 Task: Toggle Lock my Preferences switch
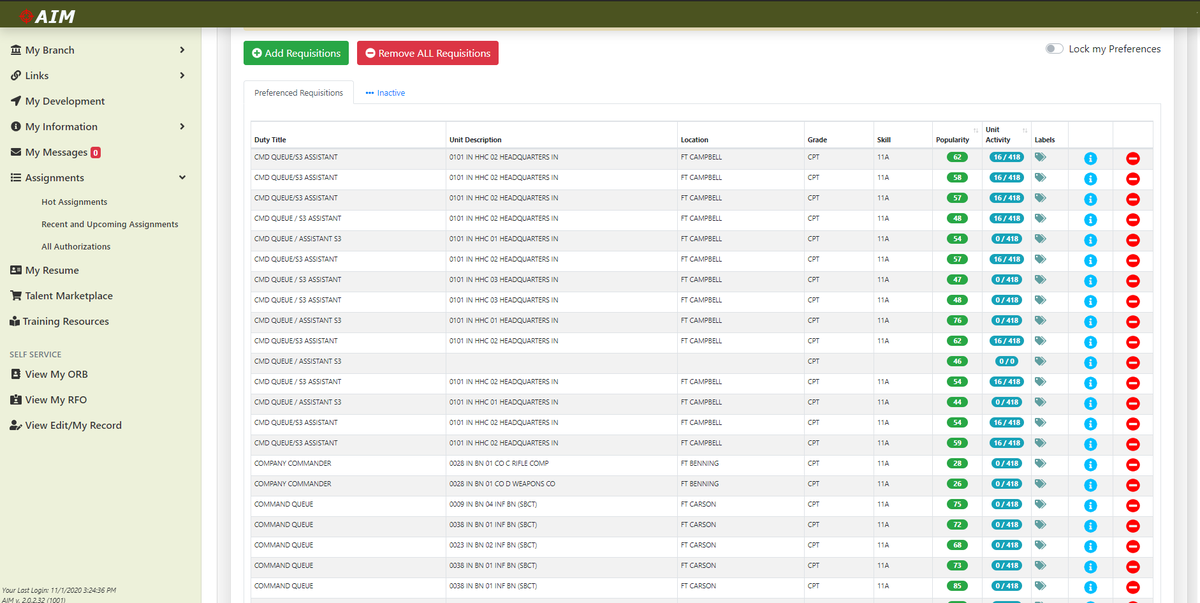[x=1054, y=49]
